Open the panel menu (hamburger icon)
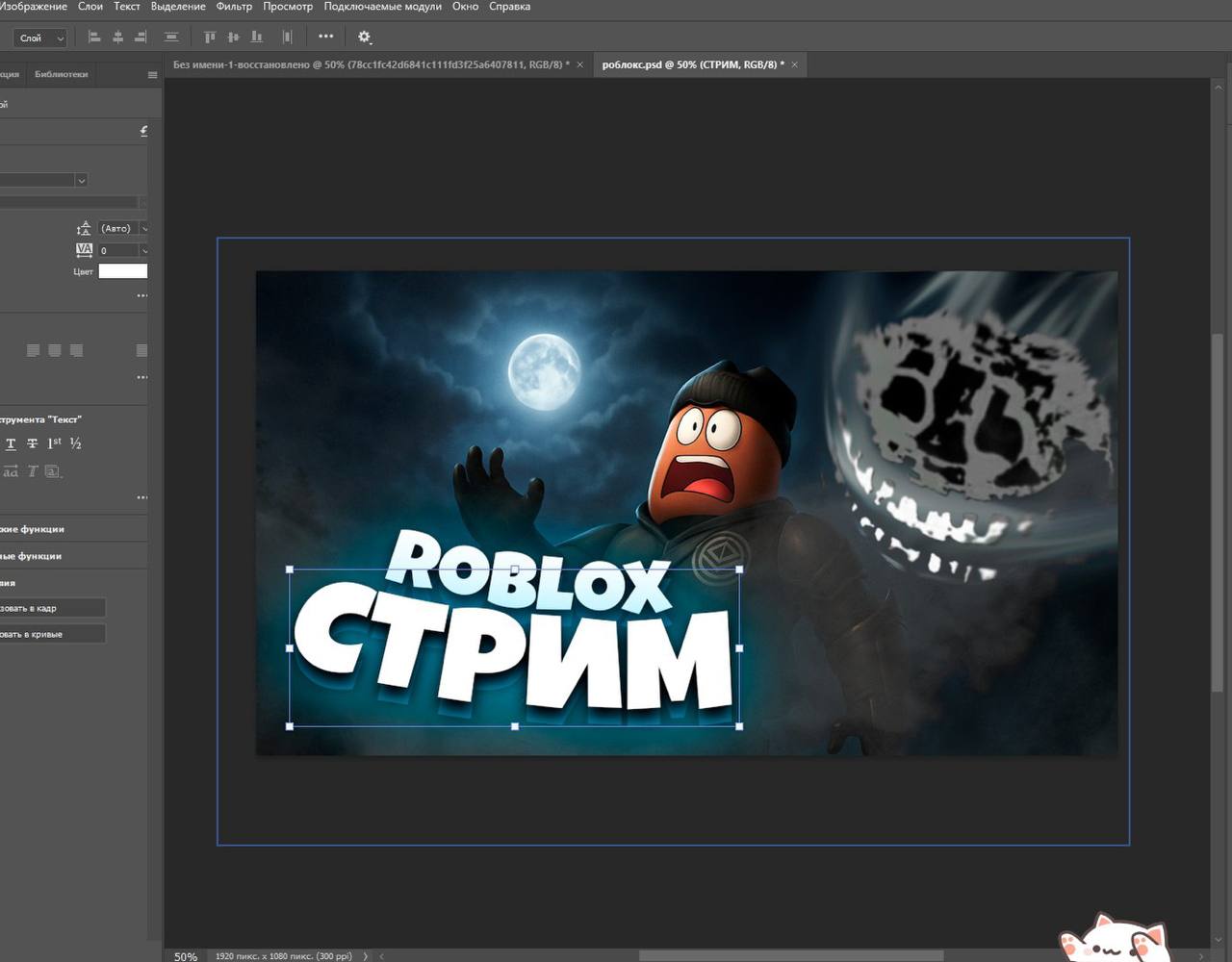The width and height of the screenshot is (1232, 962). point(152,74)
